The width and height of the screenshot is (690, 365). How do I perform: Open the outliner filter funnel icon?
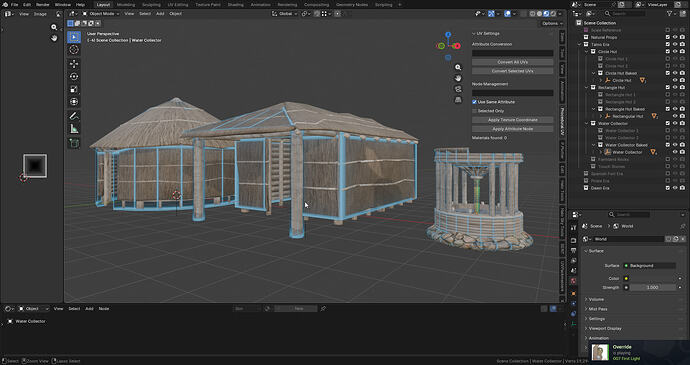pos(670,14)
